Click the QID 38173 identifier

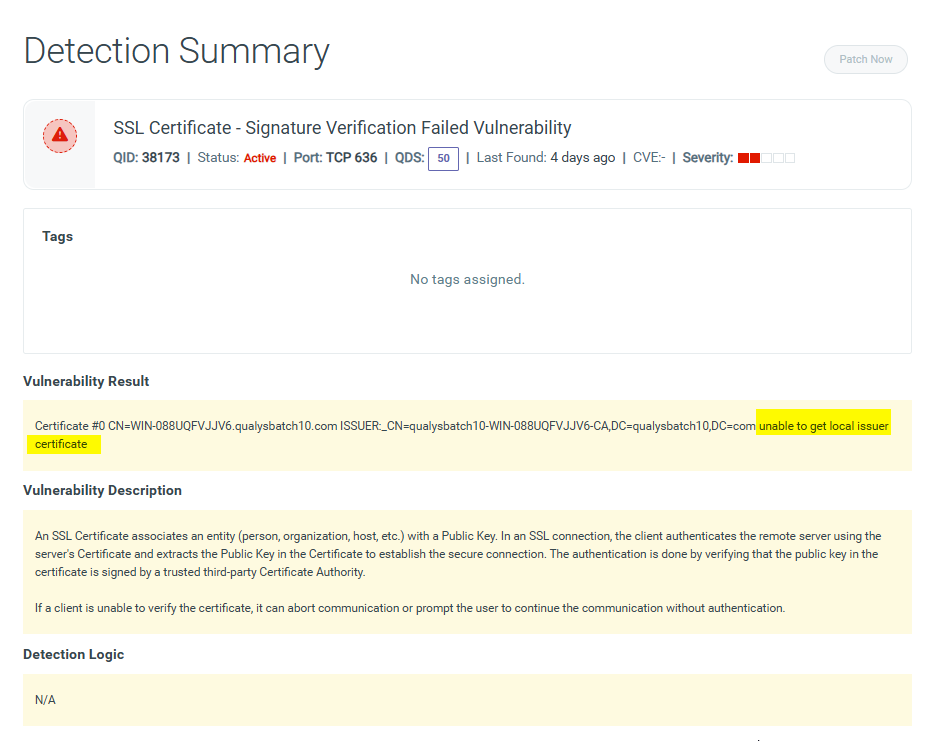(x=147, y=158)
